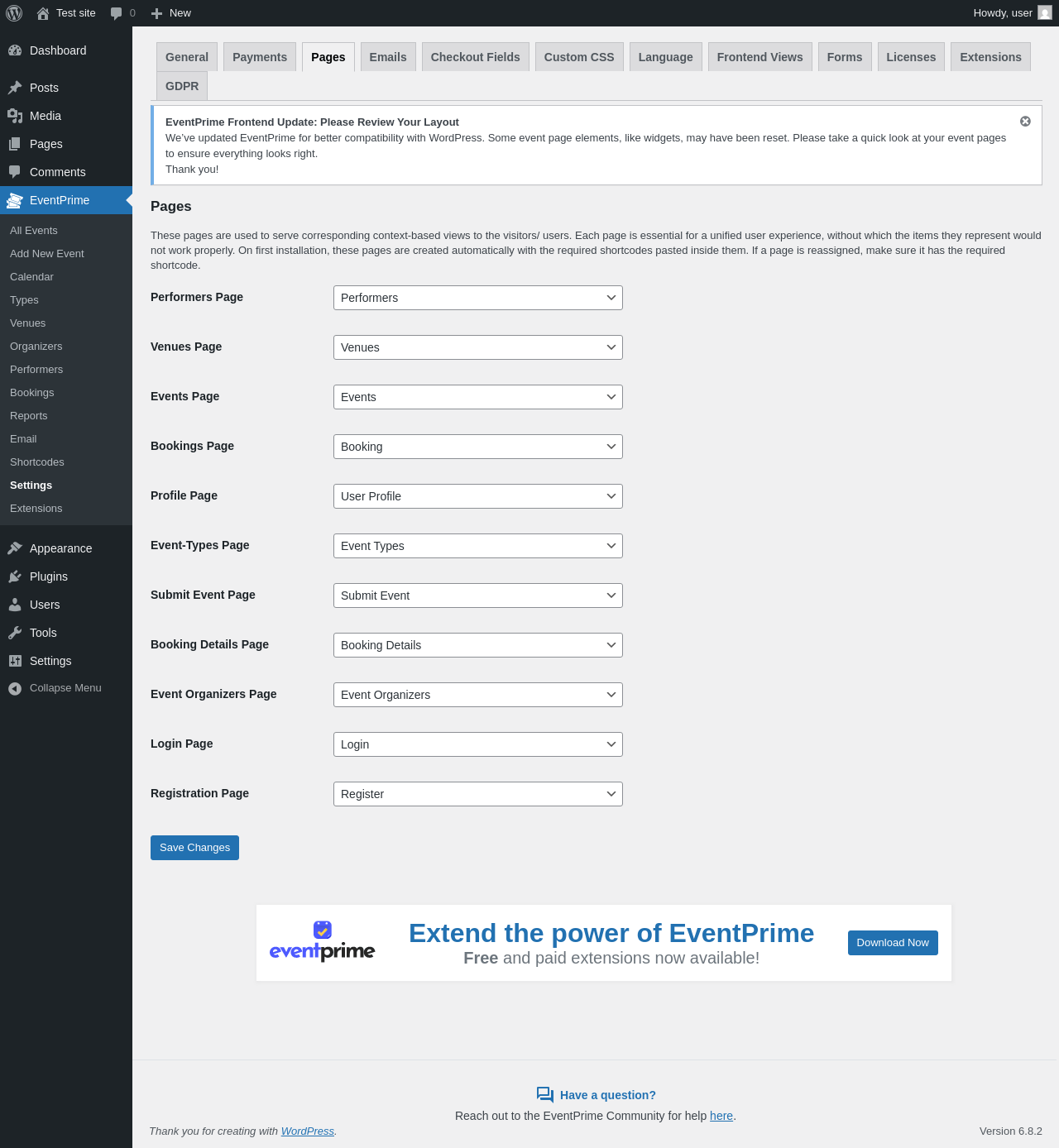Image resolution: width=1059 pixels, height=1148 pixels.
Task: Click the Posts pushpin icon
Action: pos(15,88)
